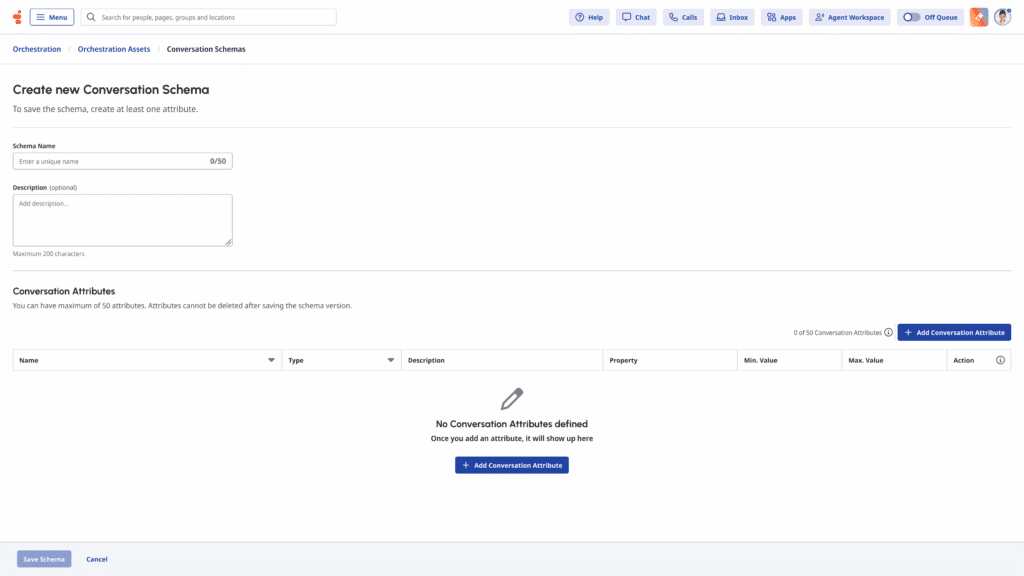1024x576 pixels.
Task: Check the Inbox
Action: [x=731, y=17]
